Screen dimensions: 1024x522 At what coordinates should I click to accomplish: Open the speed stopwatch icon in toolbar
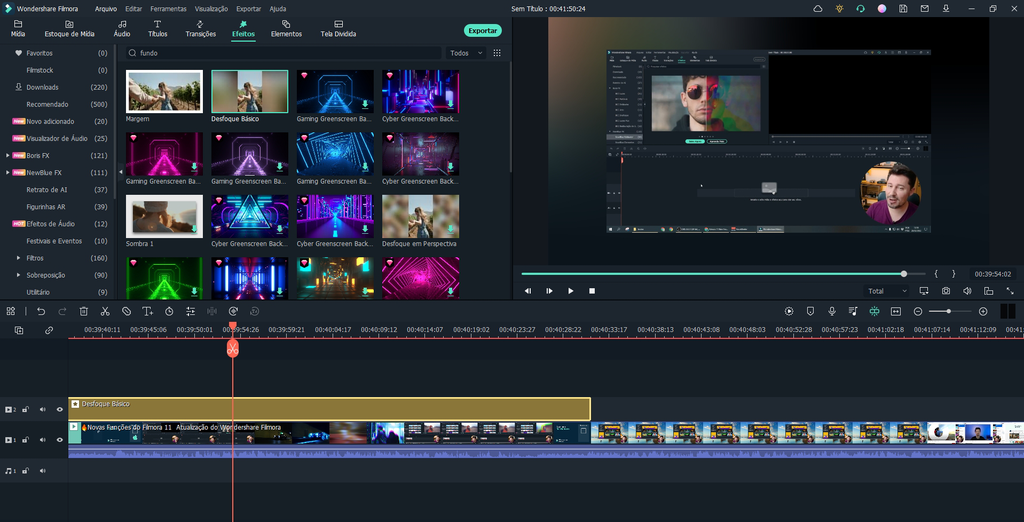point(169,312)
